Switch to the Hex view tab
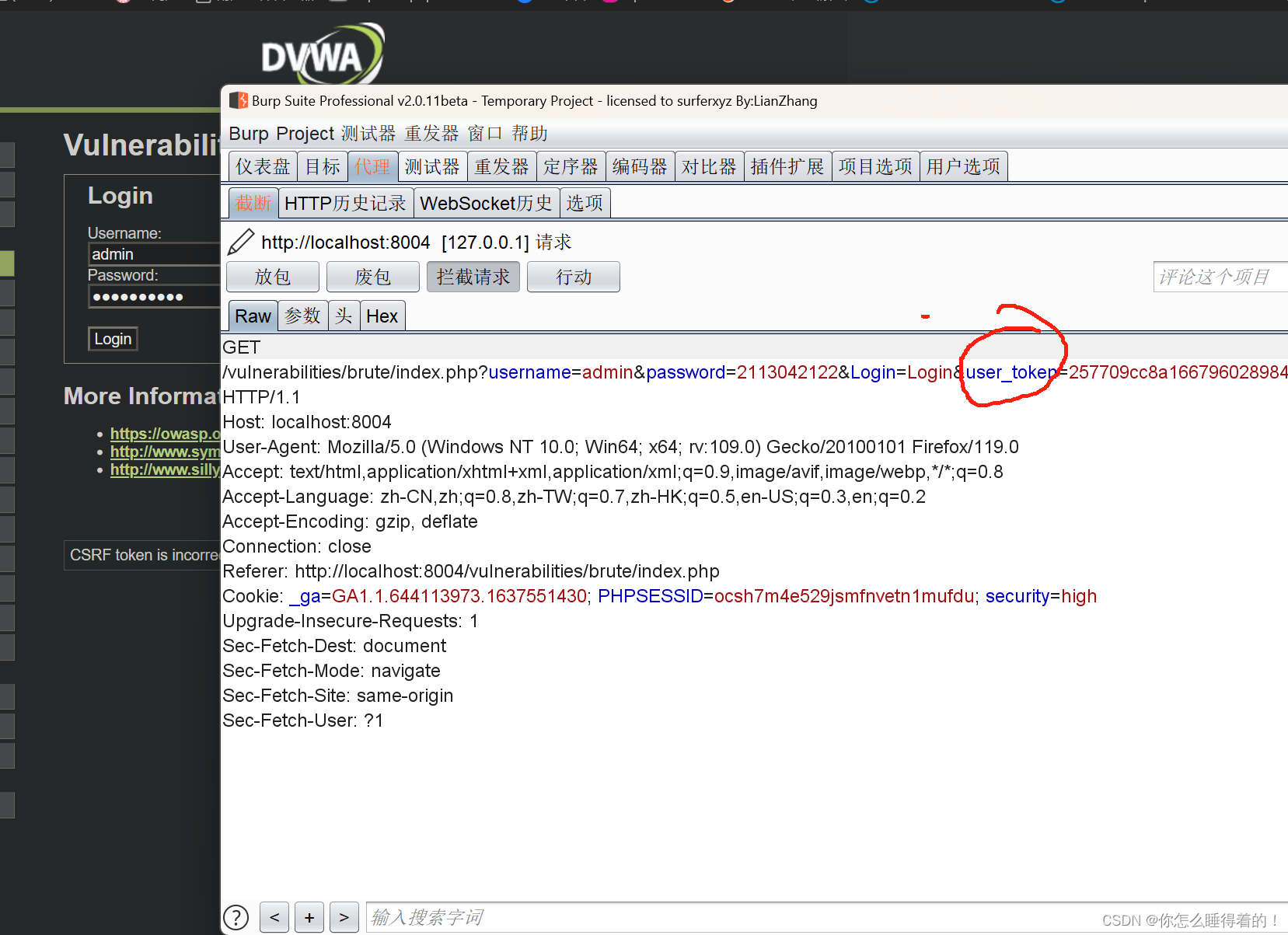1288x935 pixels. click(382, 316)
